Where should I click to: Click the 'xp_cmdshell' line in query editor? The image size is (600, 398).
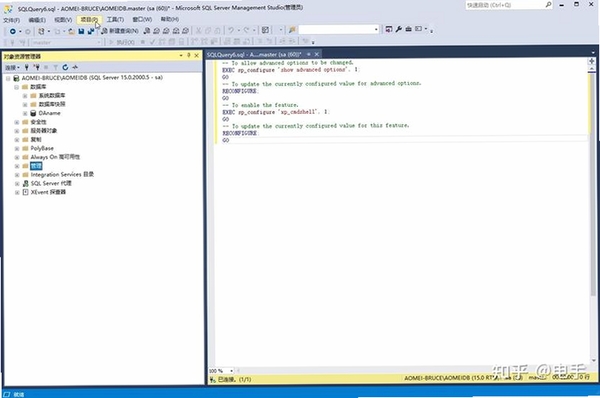point(275,112)
